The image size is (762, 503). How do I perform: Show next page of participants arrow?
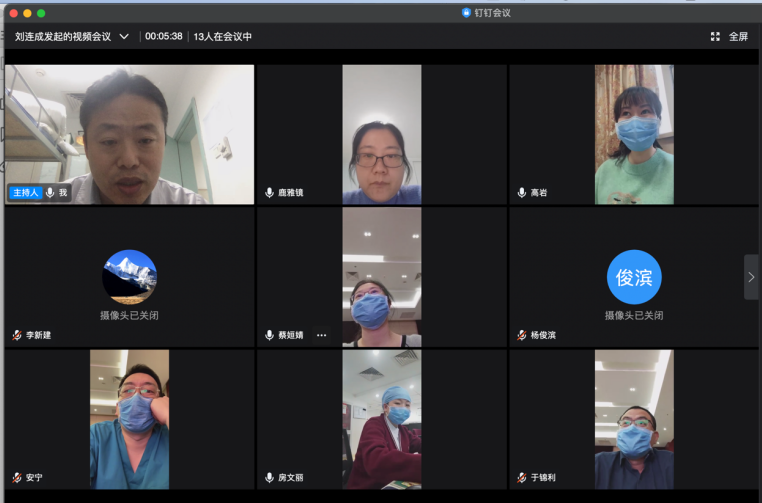(x=751, y=277)
